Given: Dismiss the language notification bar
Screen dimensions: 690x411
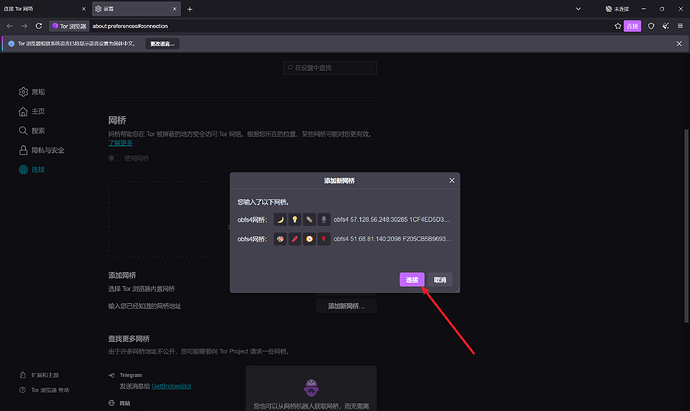Looking at the screenshot, I should coord(679,44).
